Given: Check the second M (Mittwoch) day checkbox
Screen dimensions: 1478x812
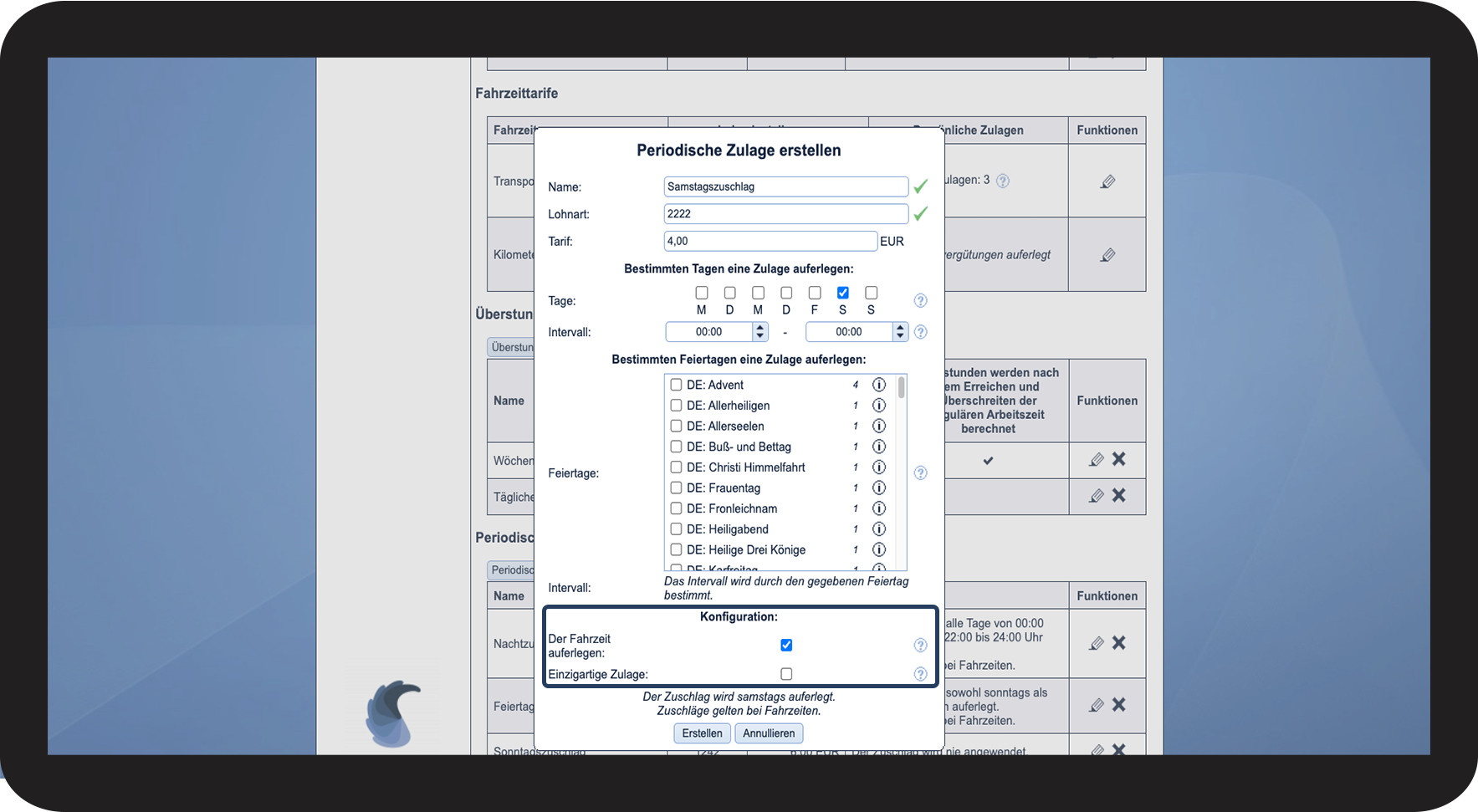Looking at the screenshot, I should click(x=758, y=293).
